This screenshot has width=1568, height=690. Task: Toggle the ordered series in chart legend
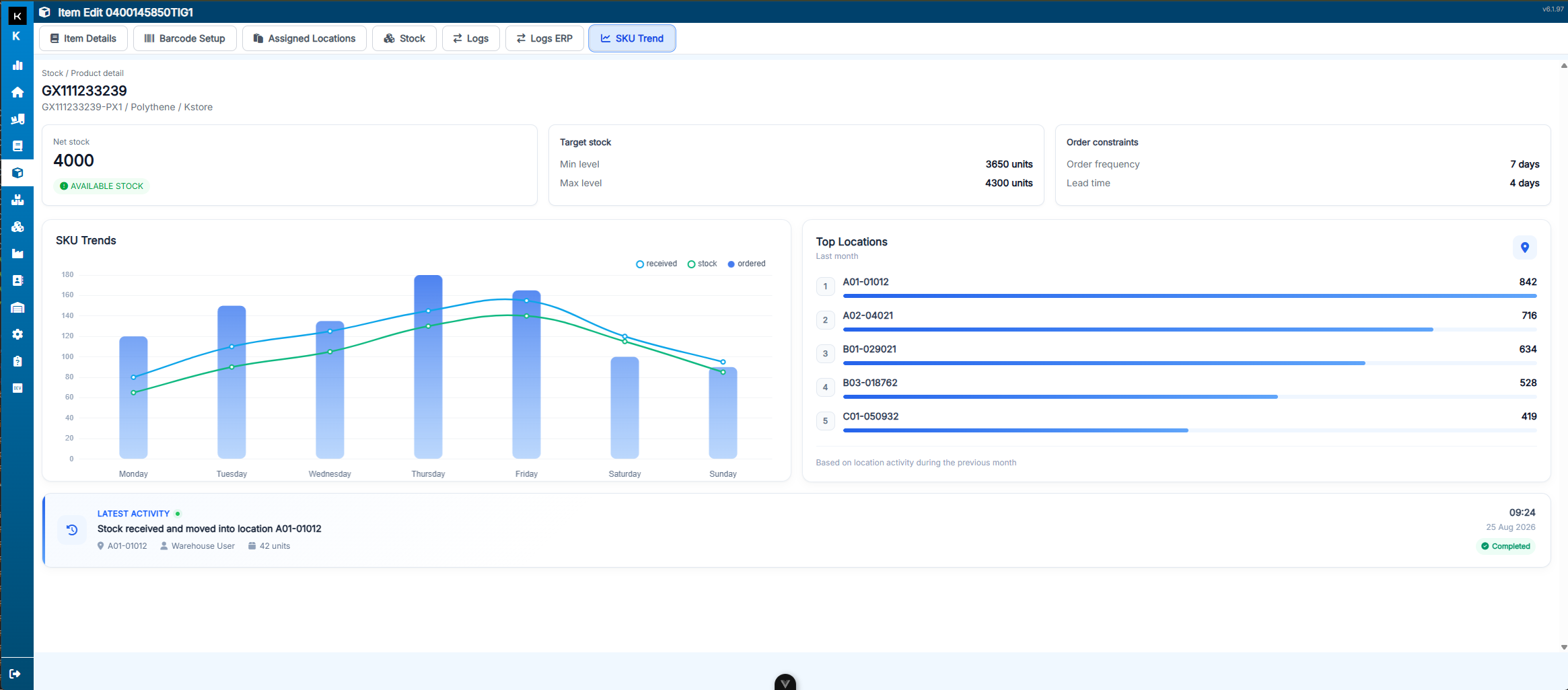[x=747, y=264]
